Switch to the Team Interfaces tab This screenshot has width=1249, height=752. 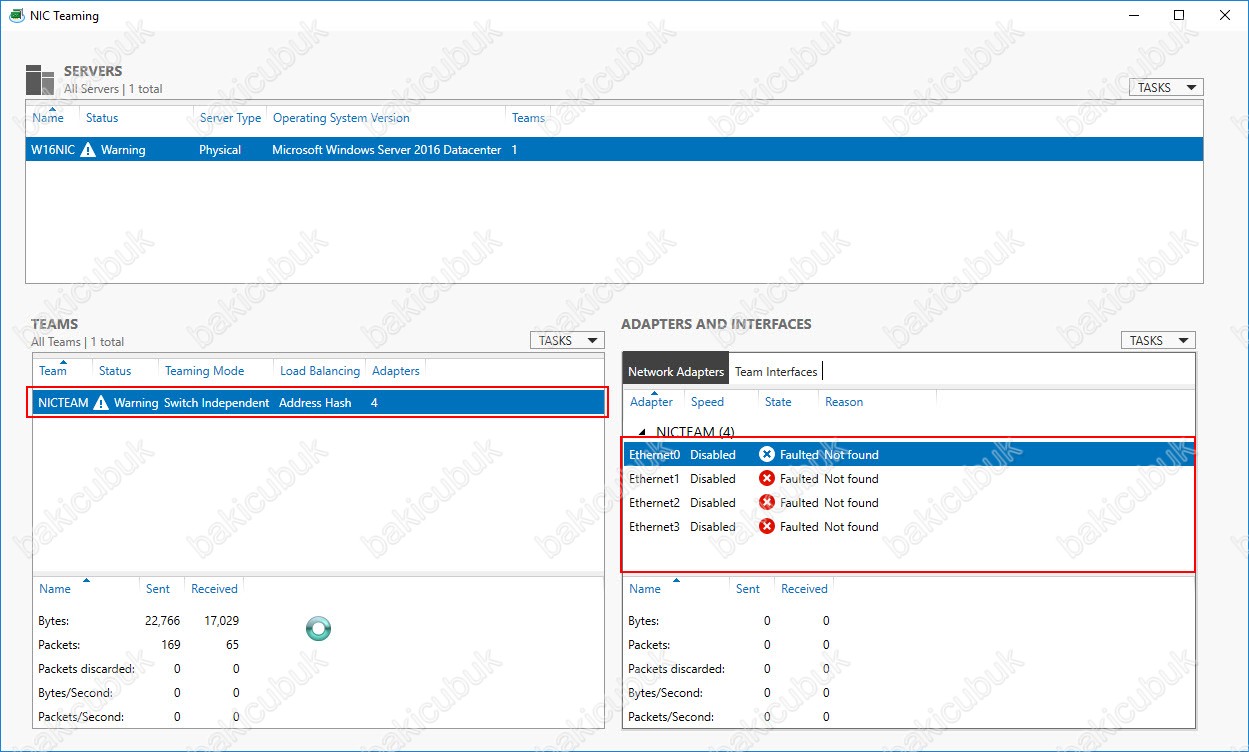pos(776,372)
